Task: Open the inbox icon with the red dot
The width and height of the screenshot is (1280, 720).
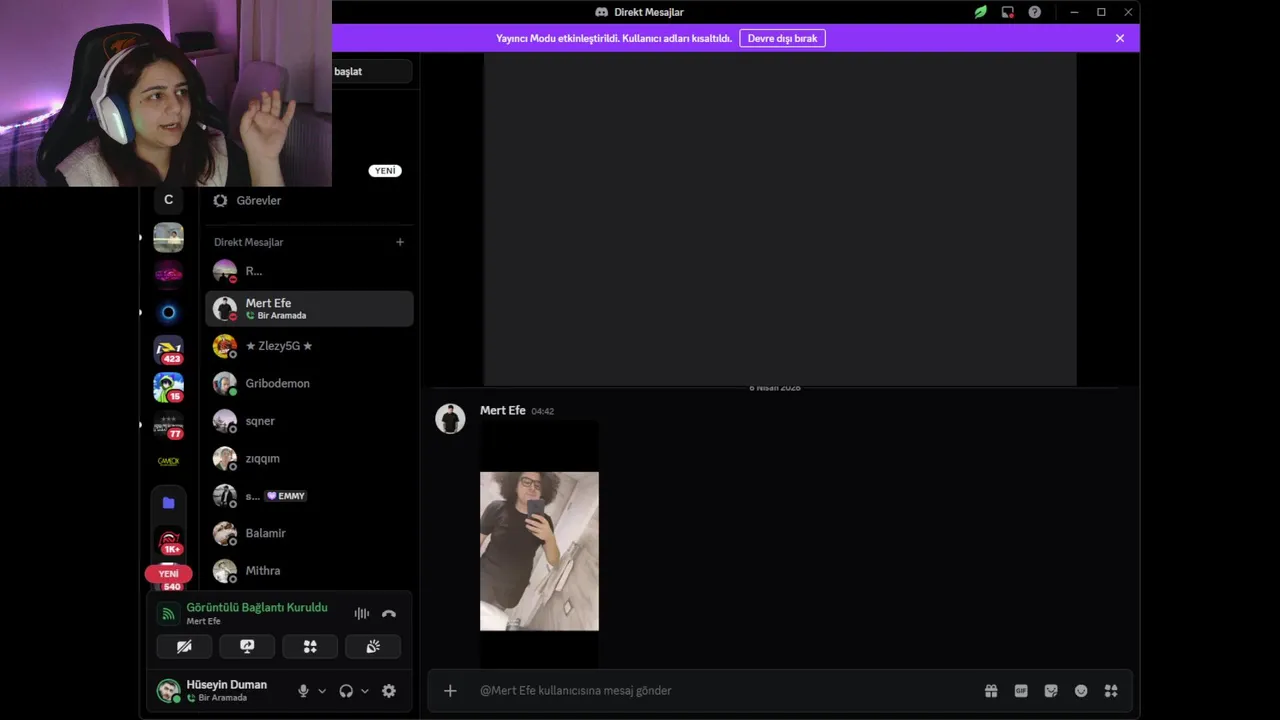Action: tap(1008, 12)
